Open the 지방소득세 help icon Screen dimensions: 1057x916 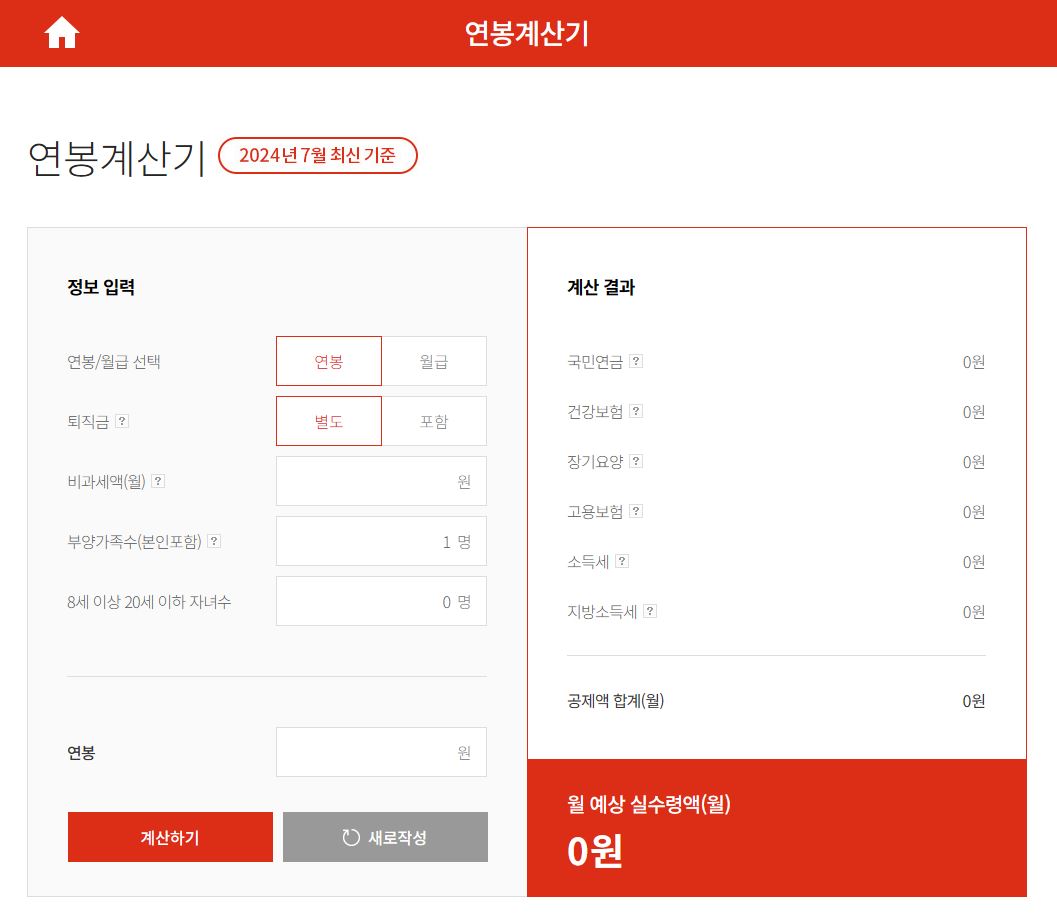click(x=651, y=612)
